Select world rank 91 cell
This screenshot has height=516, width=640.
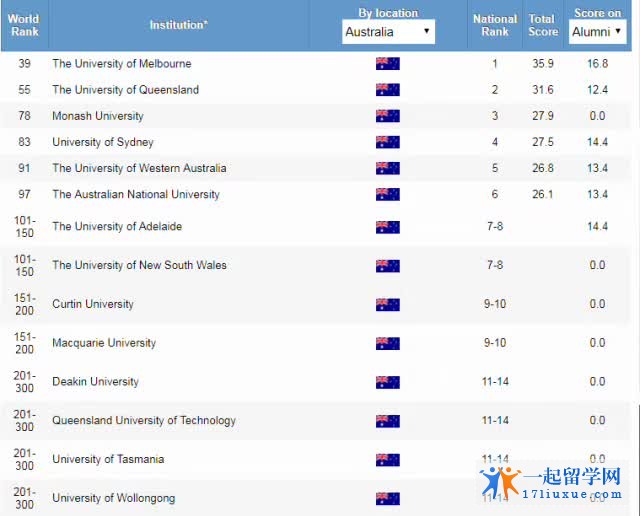tap(24, 168)
